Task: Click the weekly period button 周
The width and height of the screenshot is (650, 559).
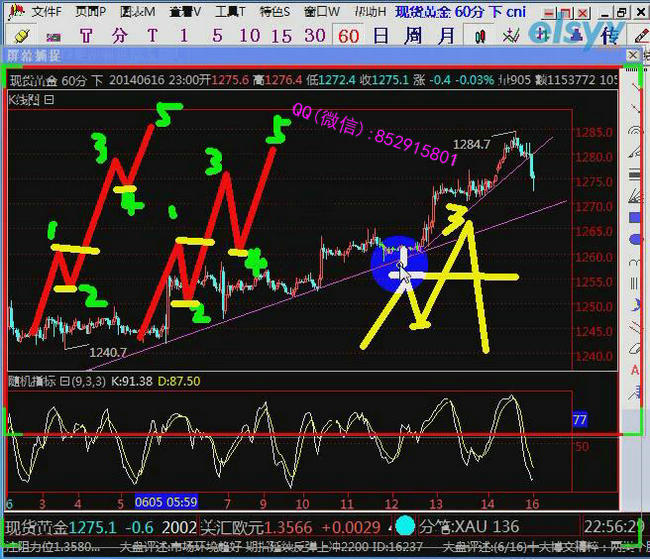Action: tap(413, 35)
